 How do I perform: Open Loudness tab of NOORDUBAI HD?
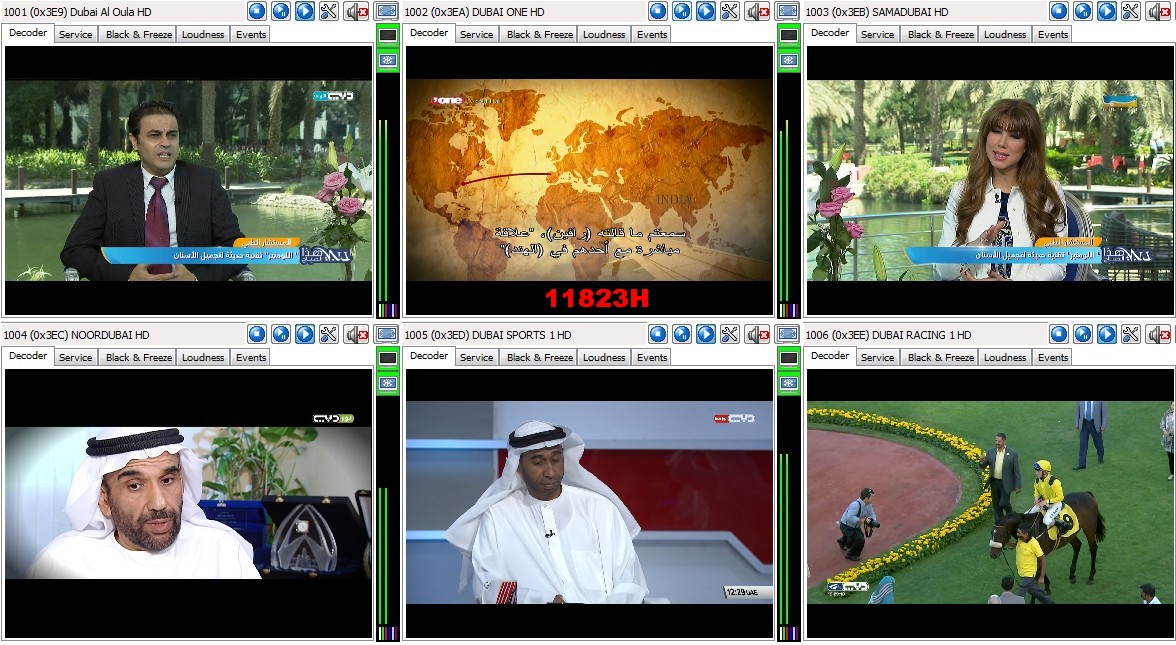click(203, 358)
